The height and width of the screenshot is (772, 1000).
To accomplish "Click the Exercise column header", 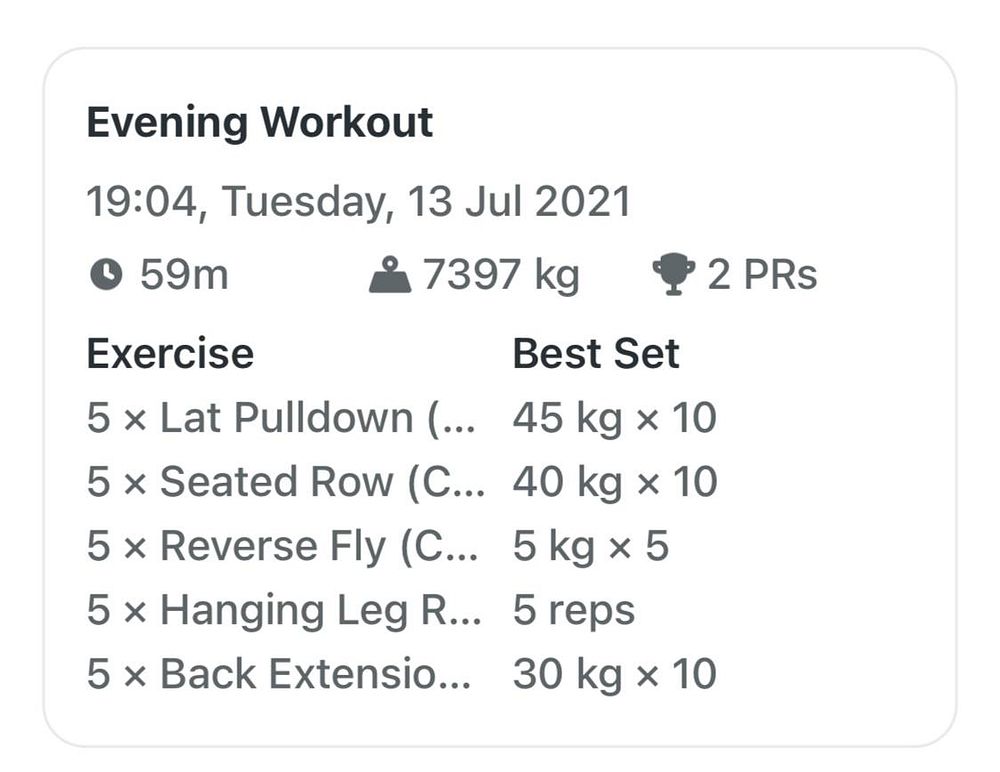I will point(170,353).
